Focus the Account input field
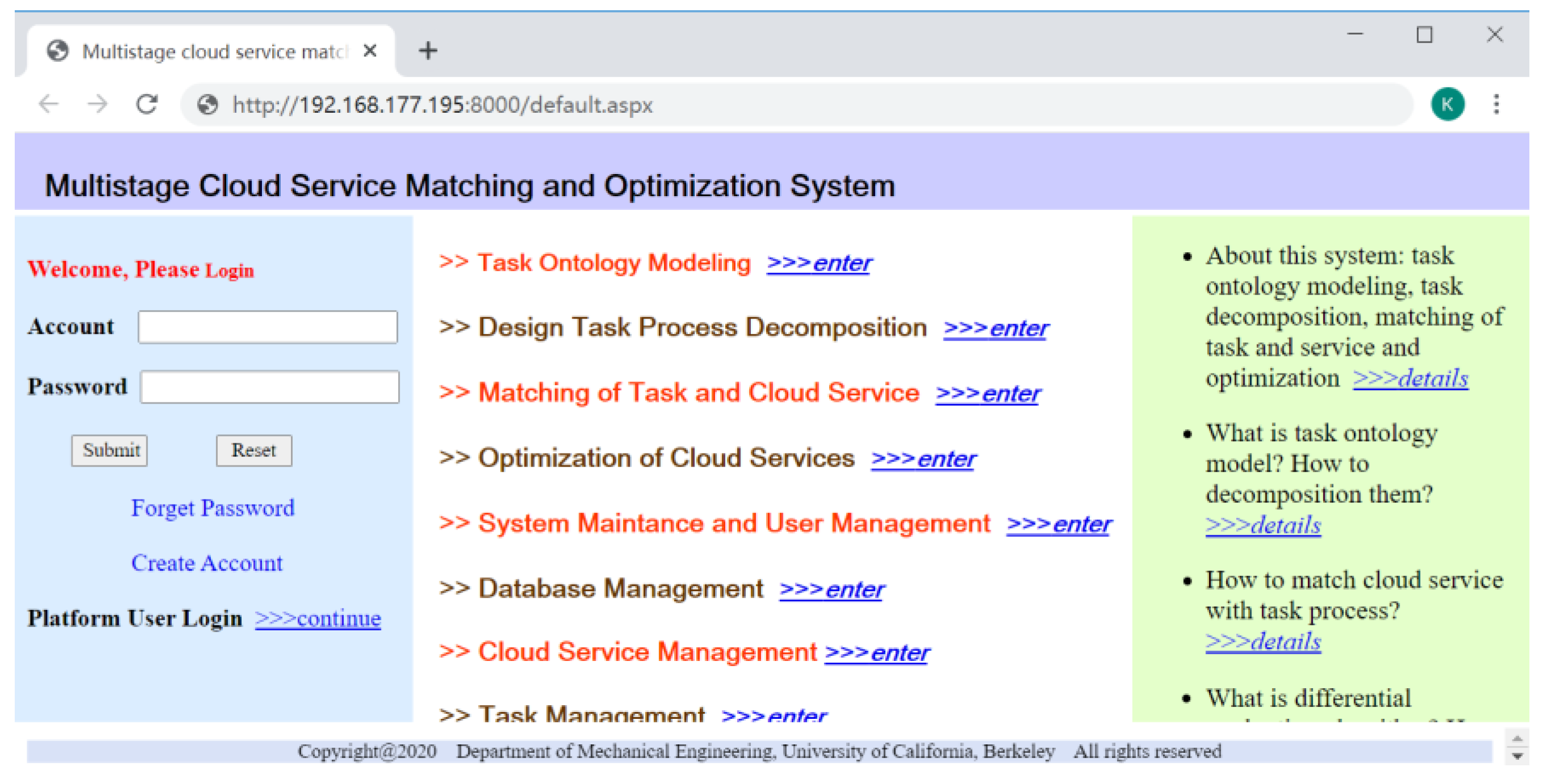Viewport: 1543px width, 784px height. [x=267, y=327]
